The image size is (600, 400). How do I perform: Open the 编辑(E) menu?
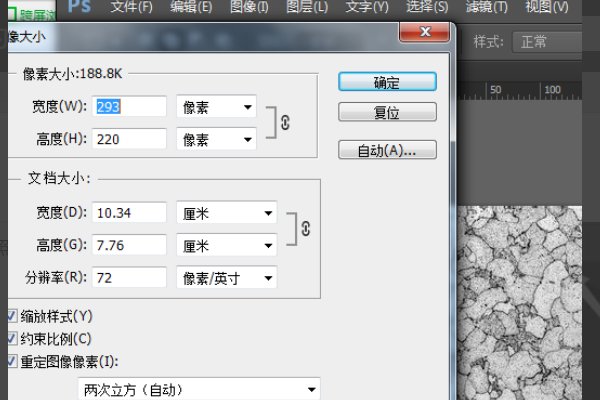click(x=191, y=7)
